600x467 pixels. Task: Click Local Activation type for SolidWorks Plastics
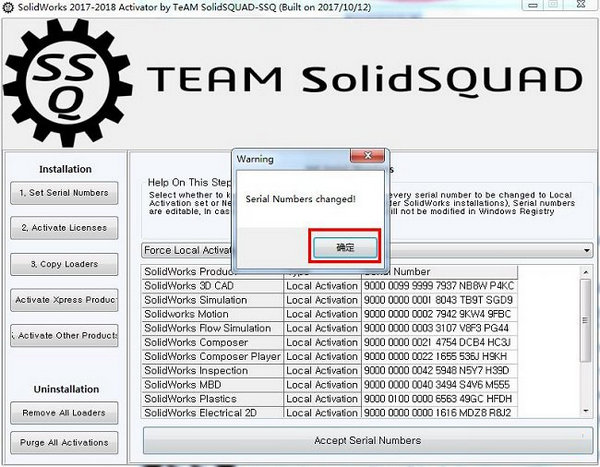click(322, 399)
